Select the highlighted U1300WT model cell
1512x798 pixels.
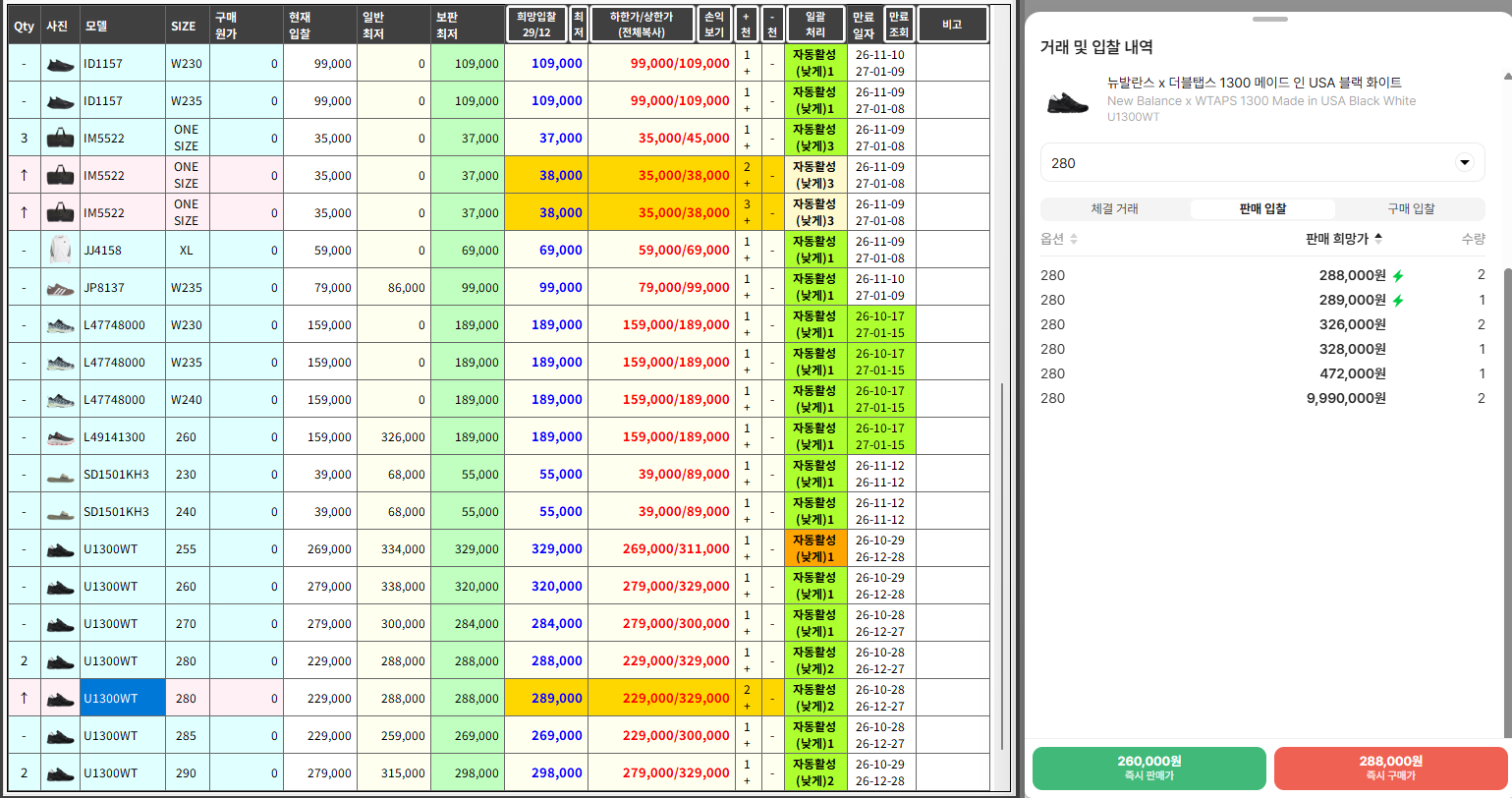coord(123,699)
